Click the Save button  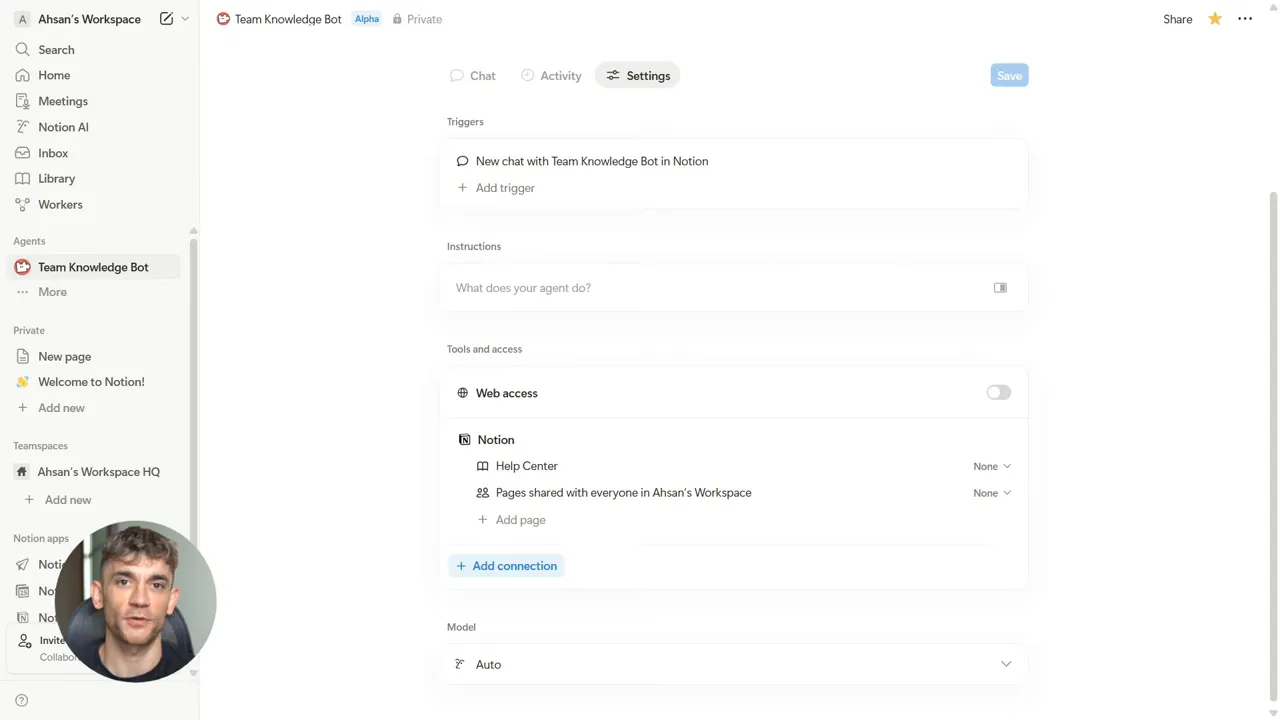click(1009, 76)
